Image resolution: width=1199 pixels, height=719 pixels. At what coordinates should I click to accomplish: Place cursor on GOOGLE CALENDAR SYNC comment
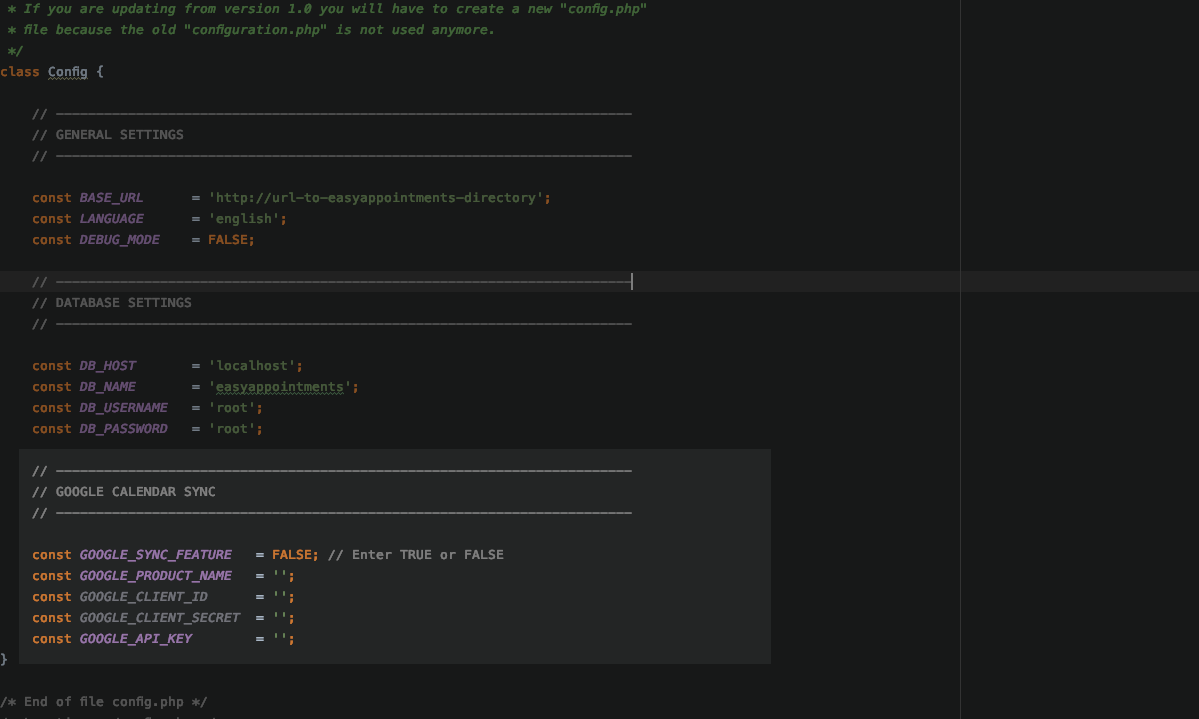135,492
